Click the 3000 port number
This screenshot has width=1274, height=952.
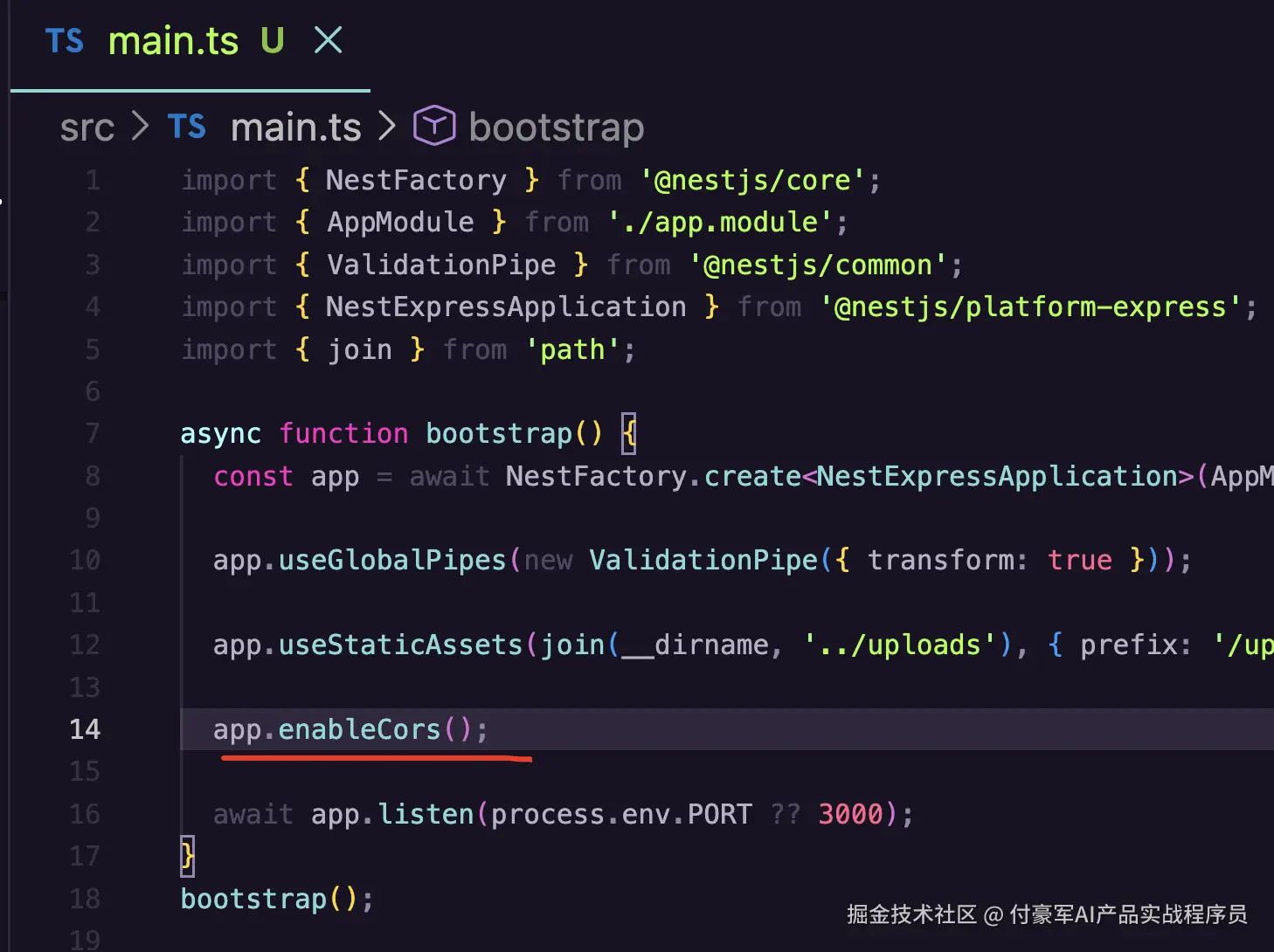pos(851,814)
